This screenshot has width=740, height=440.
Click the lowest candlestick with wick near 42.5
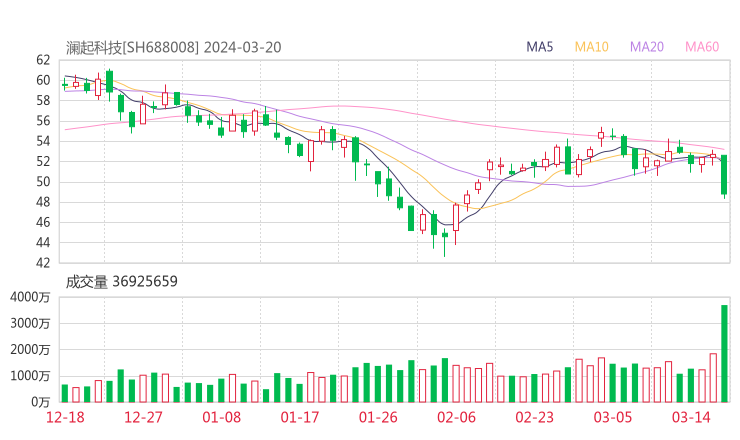tap(445, 243)
